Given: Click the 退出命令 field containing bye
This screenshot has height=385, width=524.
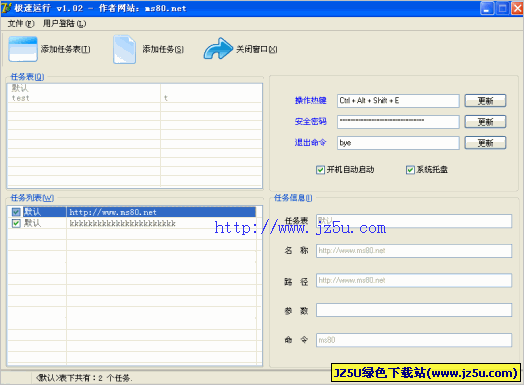Looking at the screenshot, I should tap(398, 143).
